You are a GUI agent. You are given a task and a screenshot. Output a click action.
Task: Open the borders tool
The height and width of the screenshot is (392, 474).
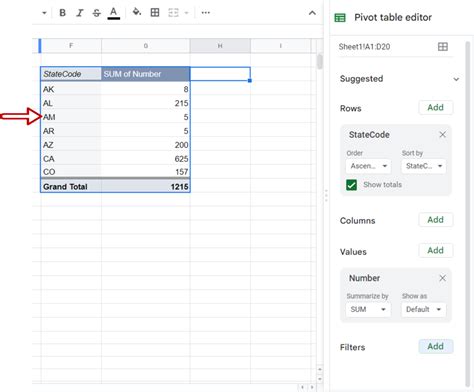pos(155,13)
